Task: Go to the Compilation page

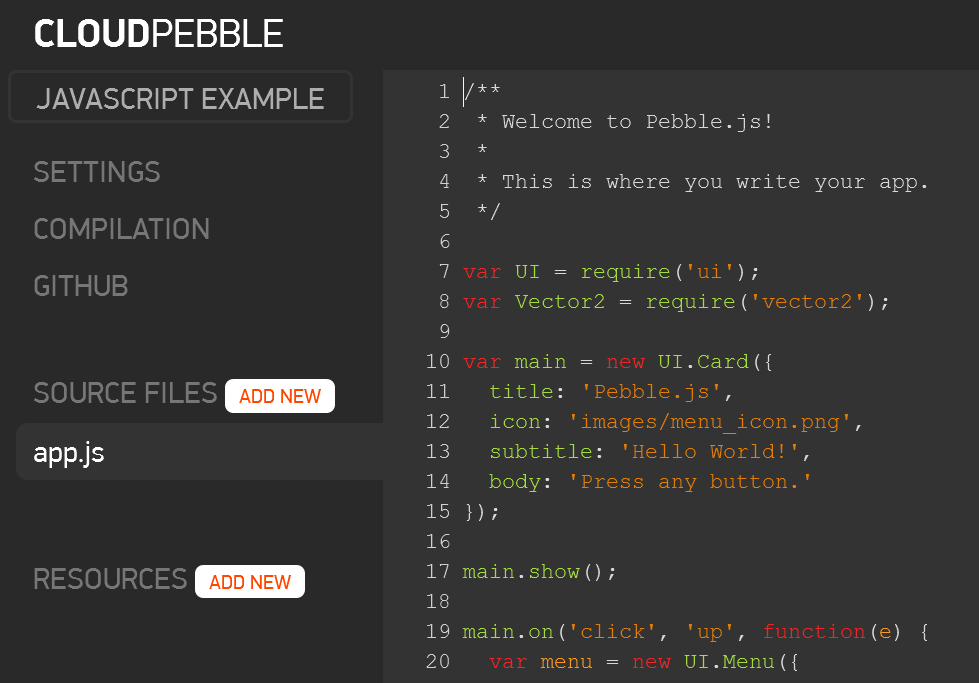Action: [122, 229]
